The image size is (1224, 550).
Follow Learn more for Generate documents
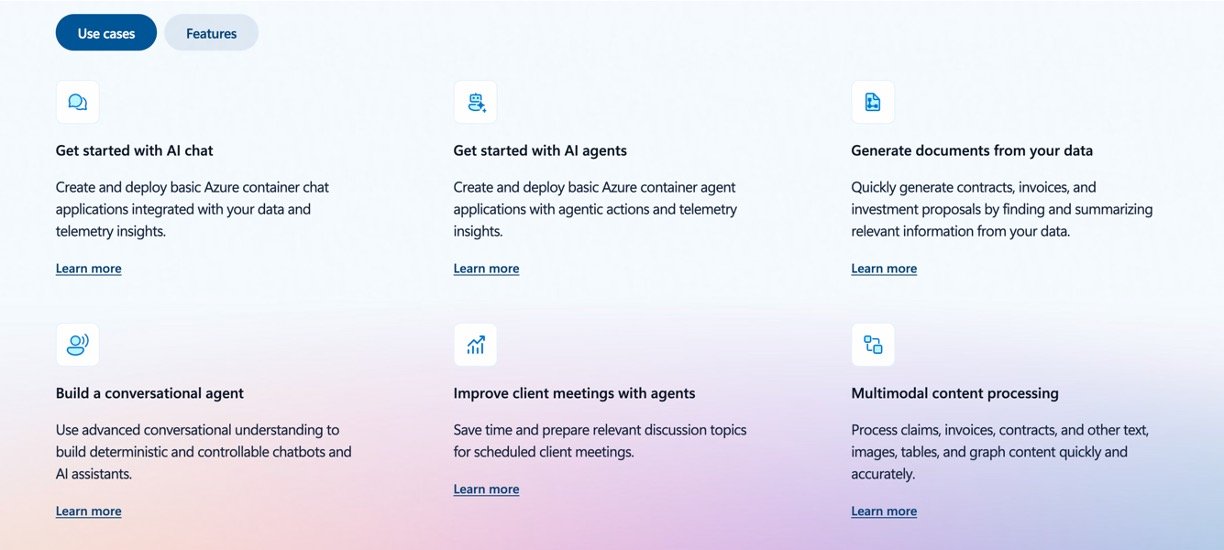pos(884,268)
